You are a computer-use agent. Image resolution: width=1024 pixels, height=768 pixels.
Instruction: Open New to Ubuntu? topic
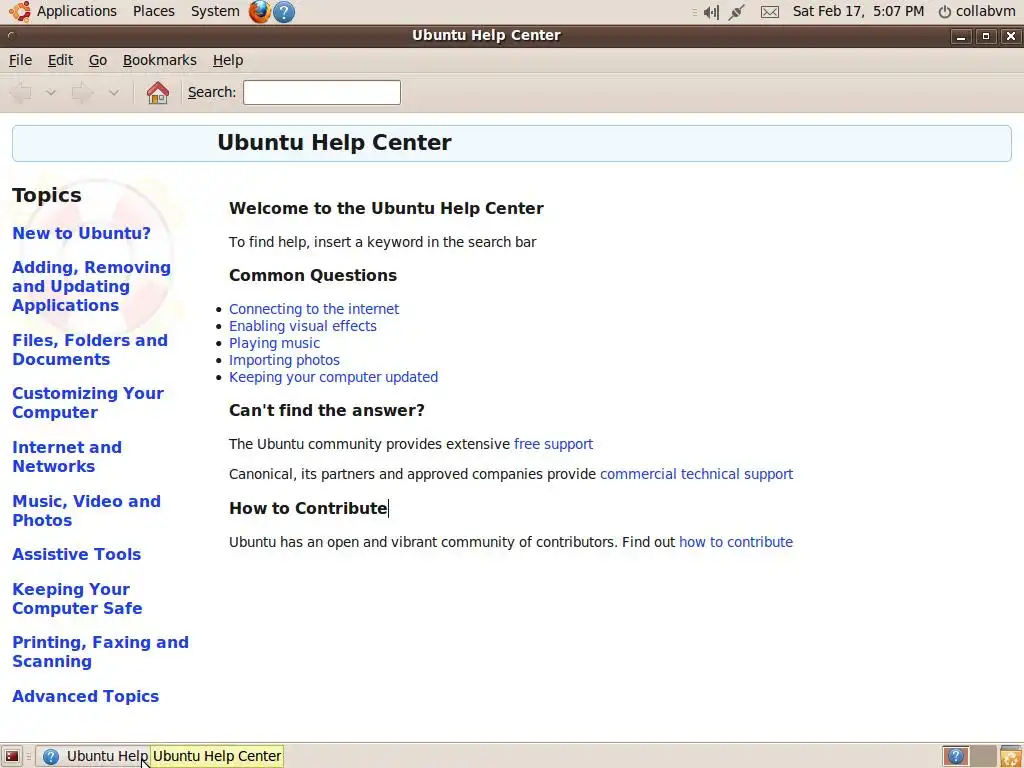(x=82, y=233)
